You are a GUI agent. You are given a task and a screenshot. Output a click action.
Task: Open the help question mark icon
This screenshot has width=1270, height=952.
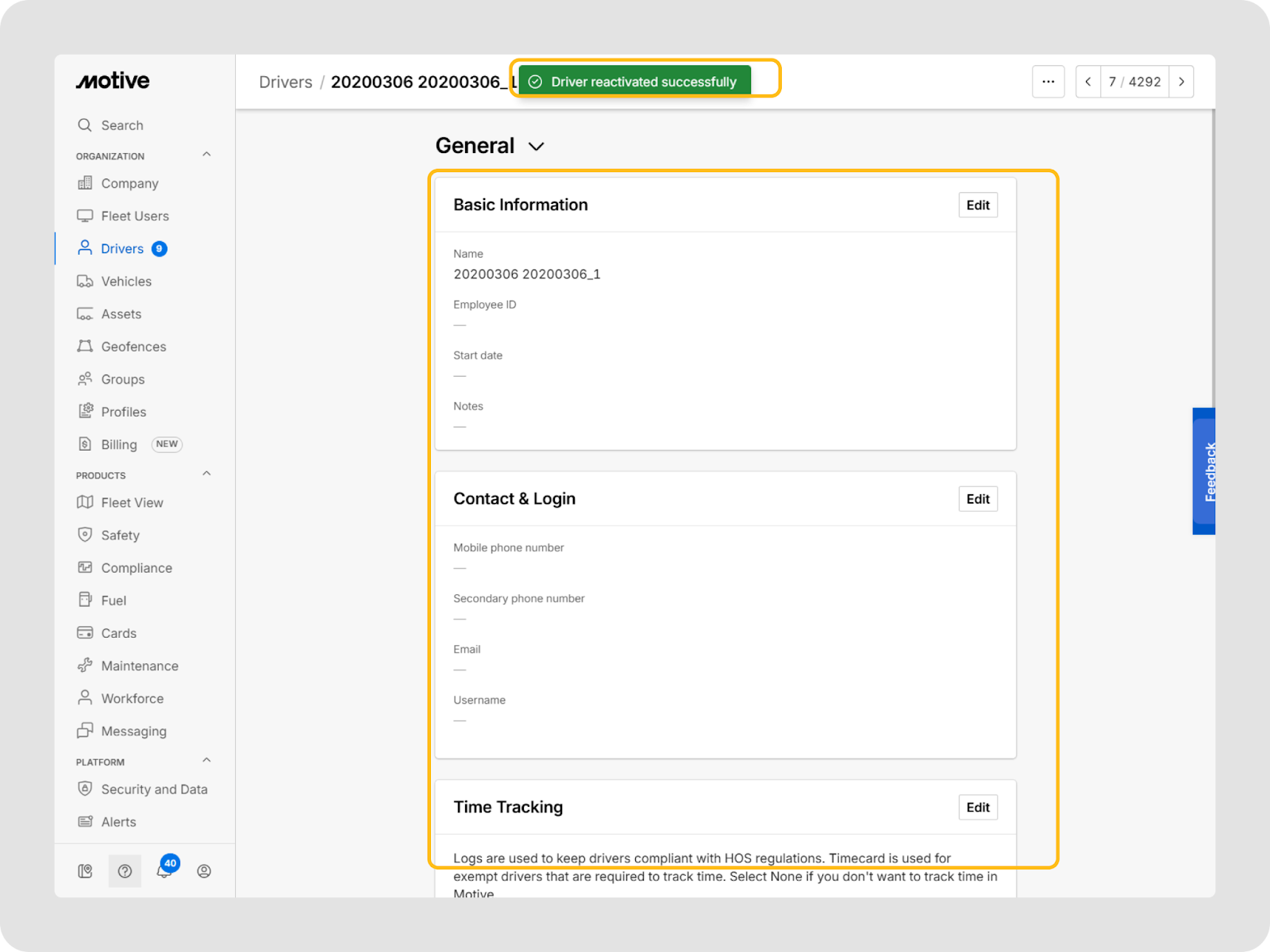tap(125, 871)
